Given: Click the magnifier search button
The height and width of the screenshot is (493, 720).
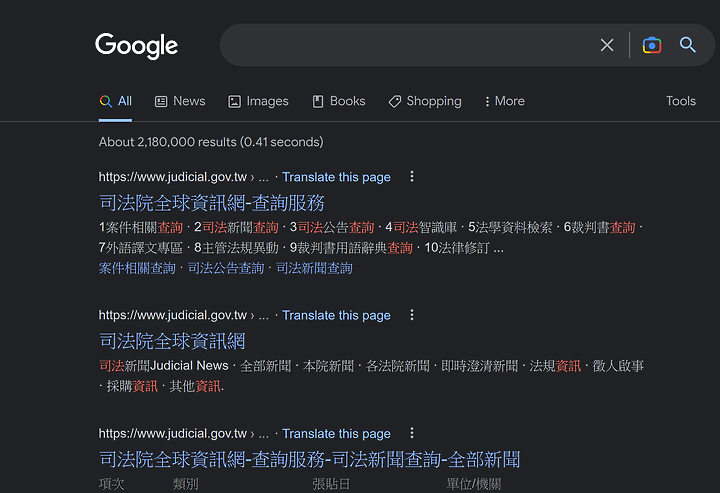Looking at the screenshot, I should pos(687,45).
